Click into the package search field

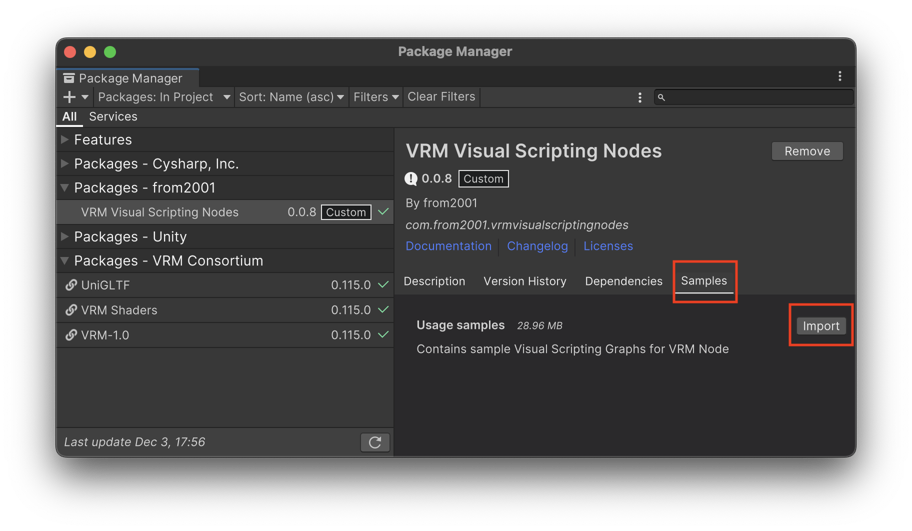[x=754, y=97]
